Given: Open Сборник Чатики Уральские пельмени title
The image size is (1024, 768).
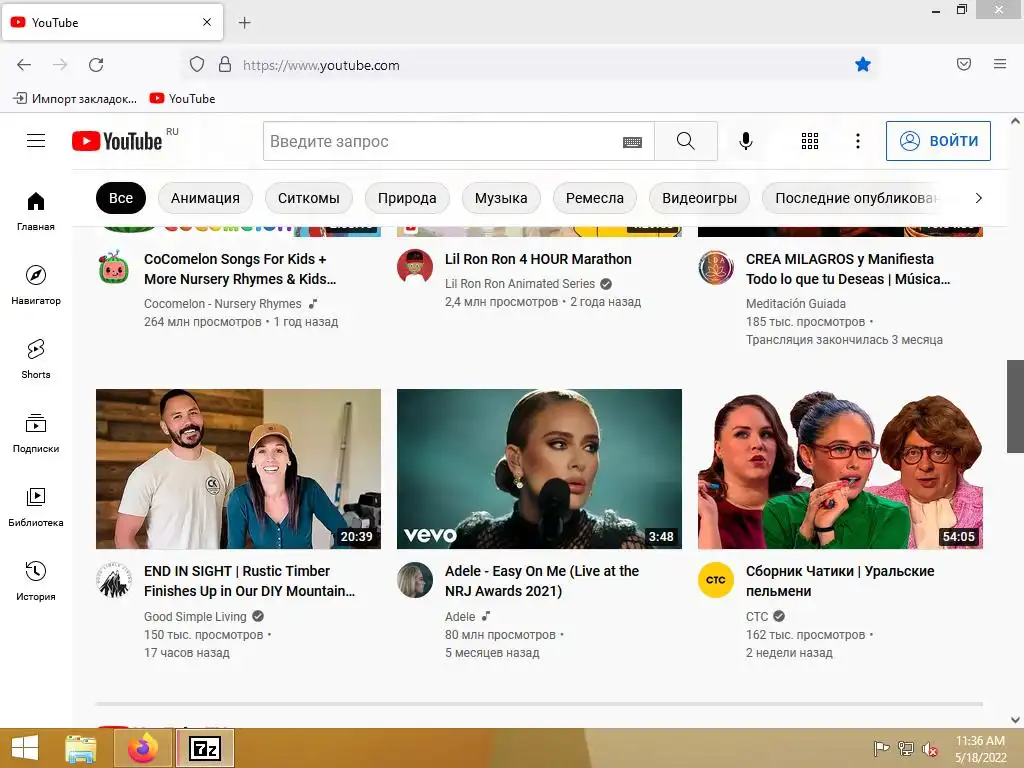Looking at the screenshot, I should (840, 581).
